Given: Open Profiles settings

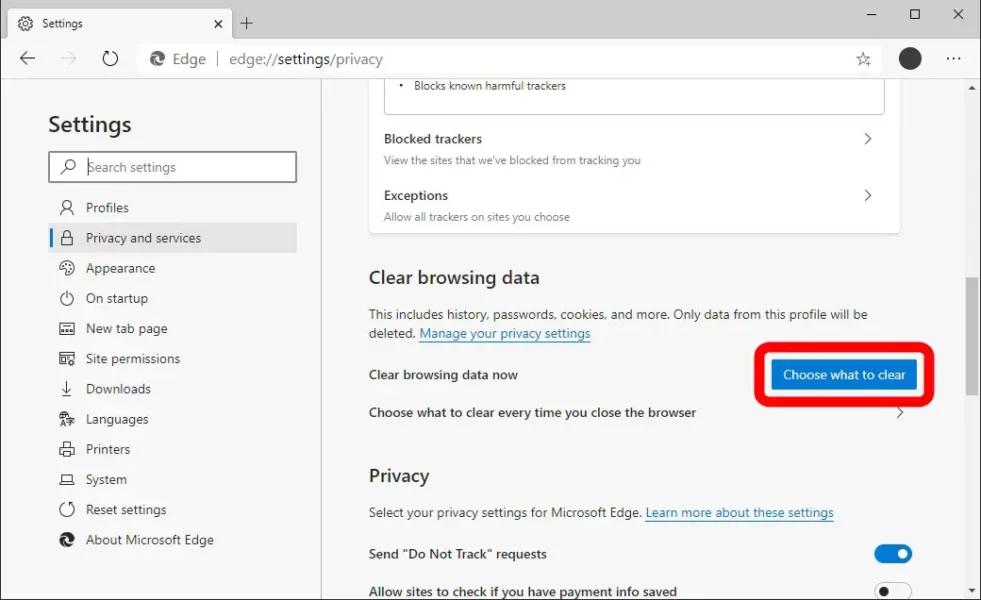Looking at the screenshot, I should click(173, 208).
